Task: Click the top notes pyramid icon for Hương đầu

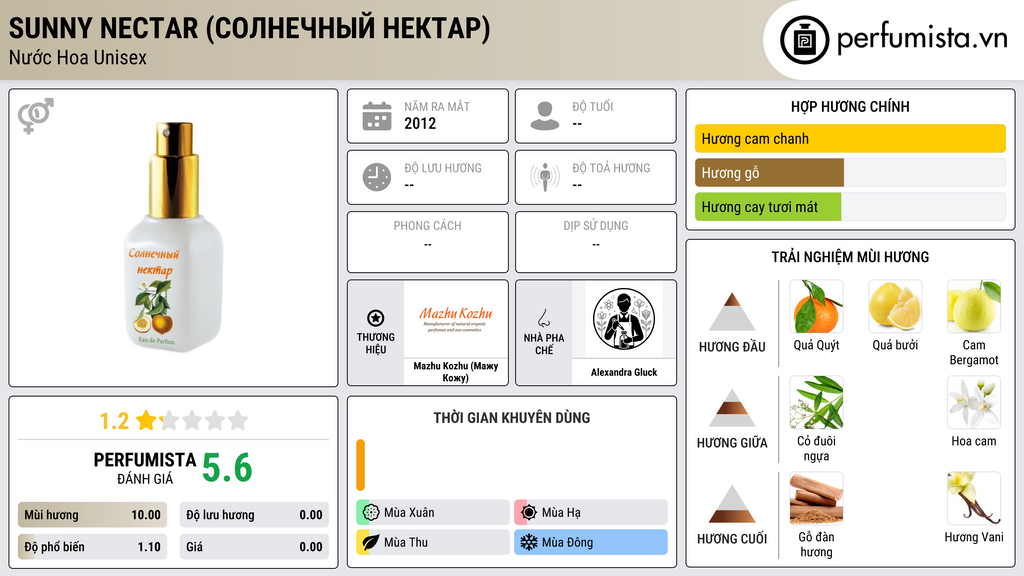Action: [732, 312]
